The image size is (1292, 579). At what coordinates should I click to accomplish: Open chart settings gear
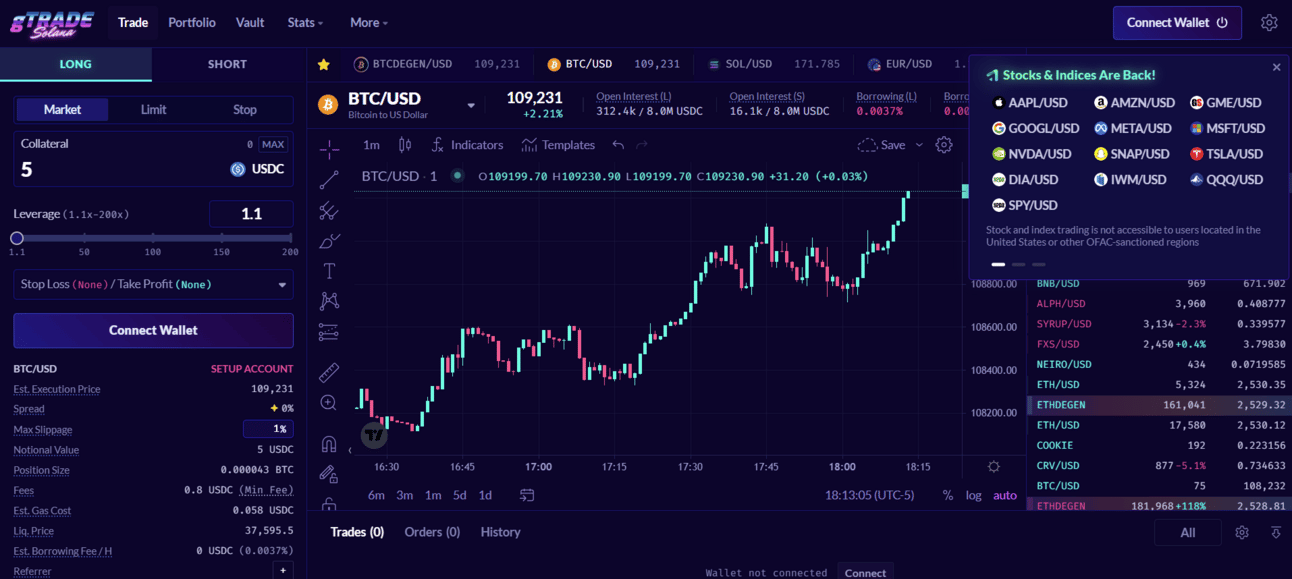coord(944,145)
